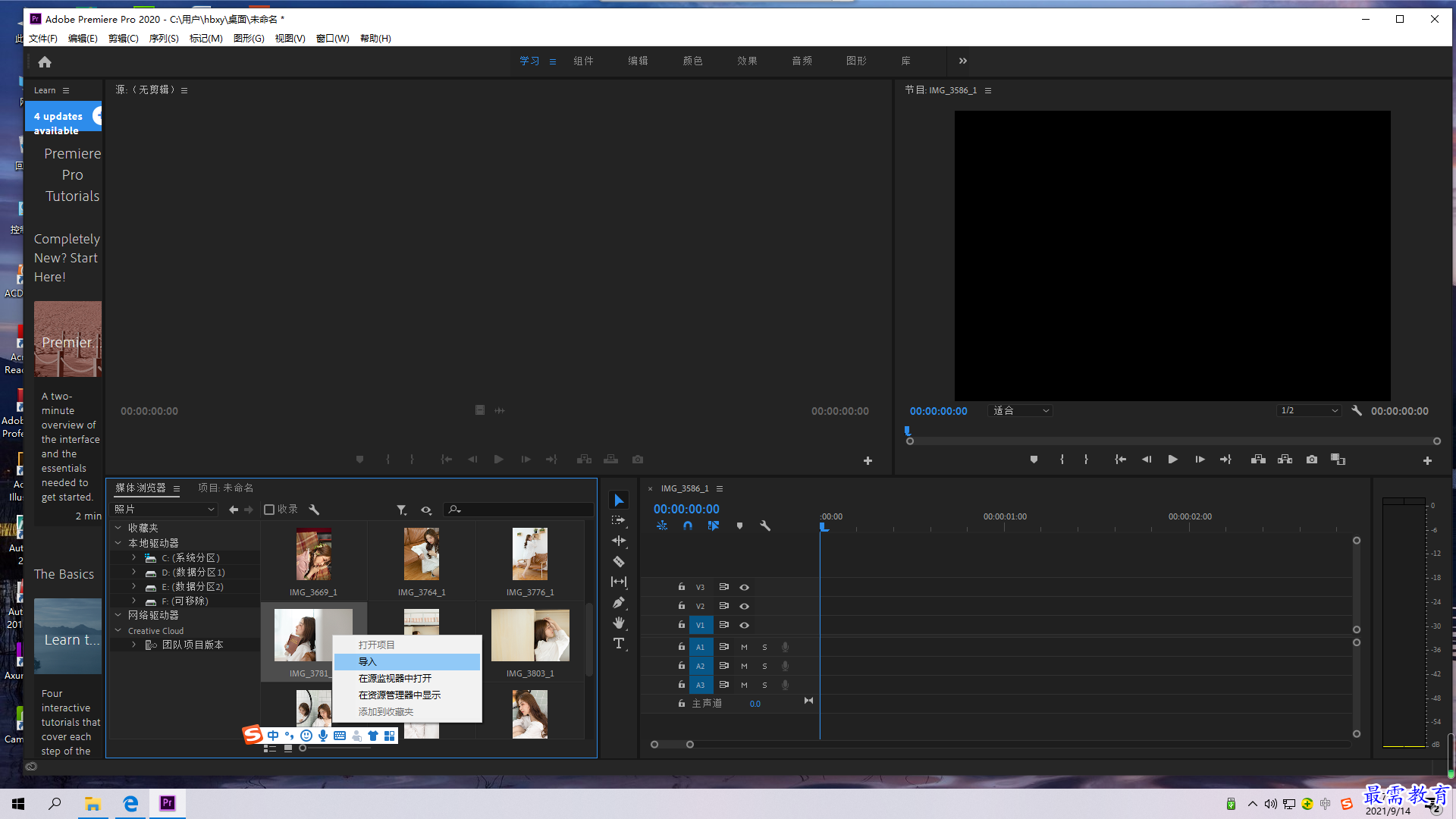Open Windows Start menu

18,803
